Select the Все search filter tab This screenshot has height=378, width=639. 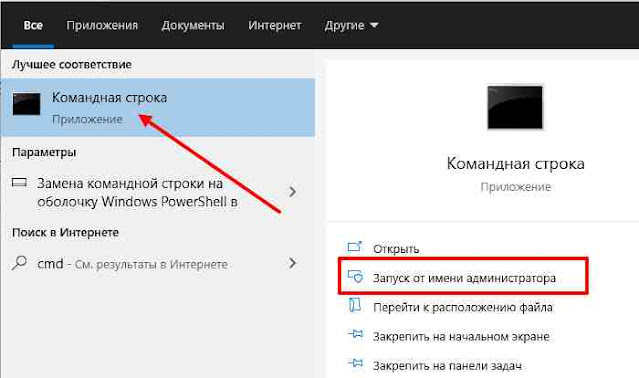(x=33, y=26)
